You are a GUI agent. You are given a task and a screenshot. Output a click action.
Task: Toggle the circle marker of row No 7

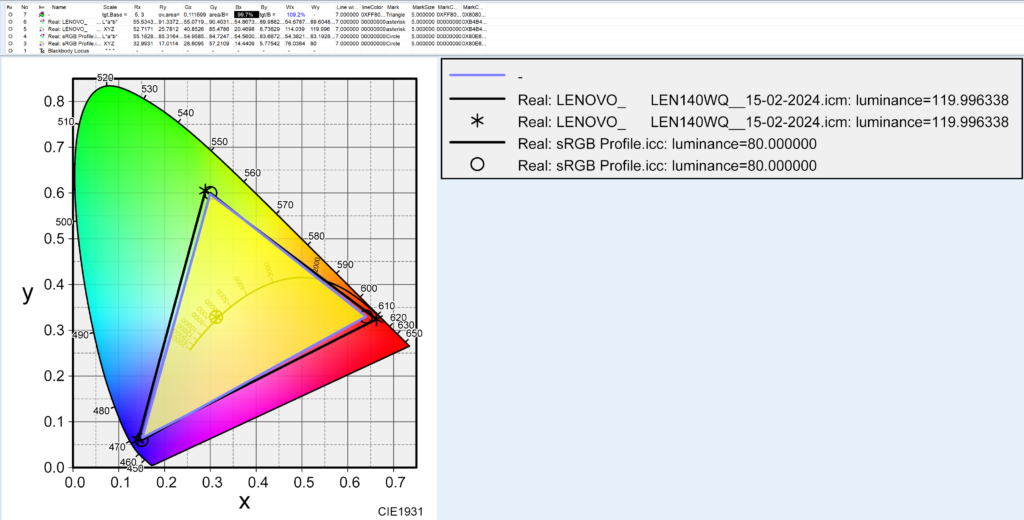coord(10,14)
